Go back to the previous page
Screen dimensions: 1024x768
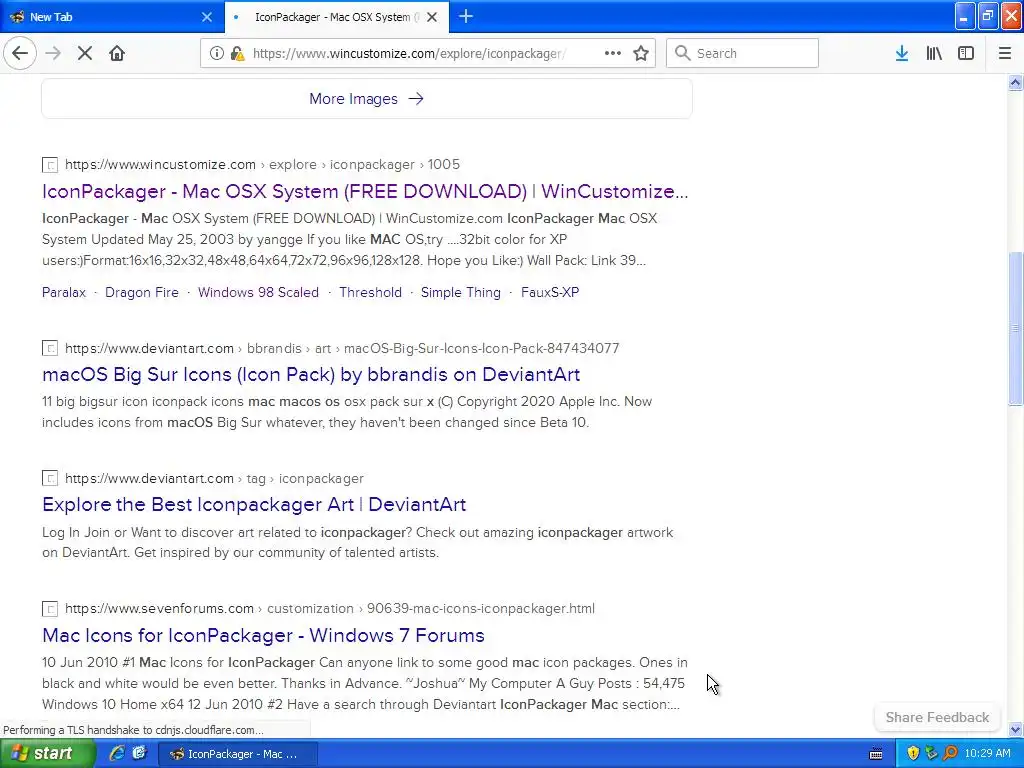20,53
